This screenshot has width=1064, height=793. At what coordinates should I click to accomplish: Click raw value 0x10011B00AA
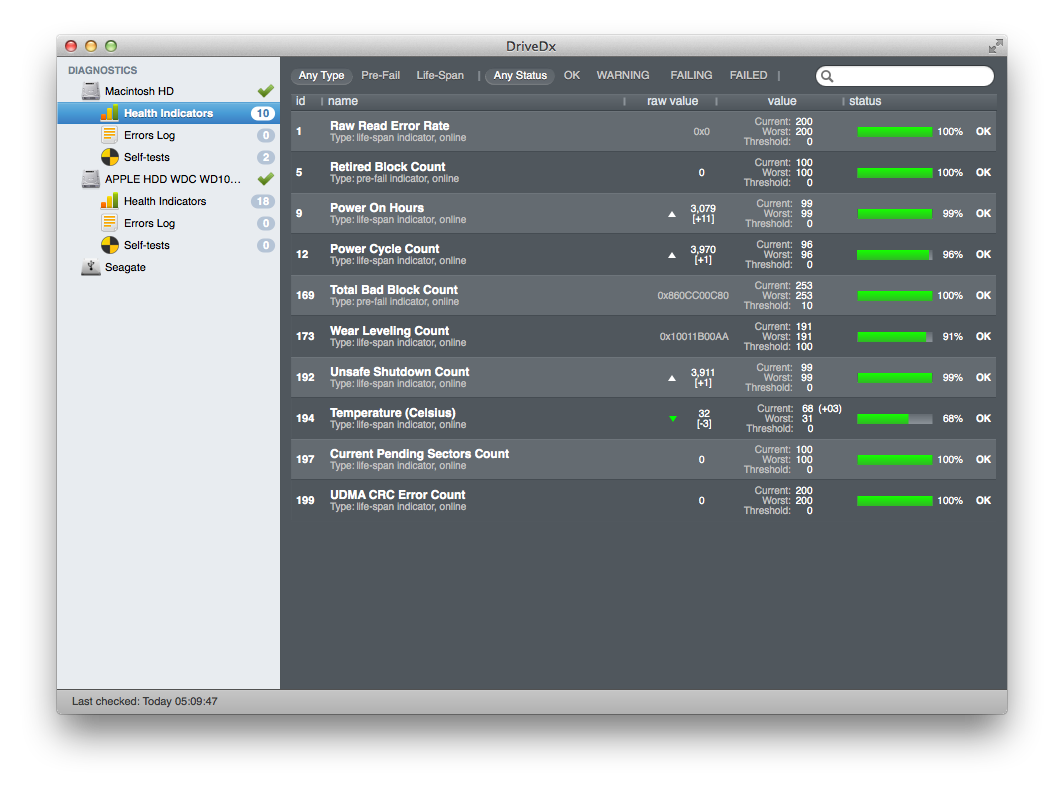pyautogui.click(x=694, y=336)
